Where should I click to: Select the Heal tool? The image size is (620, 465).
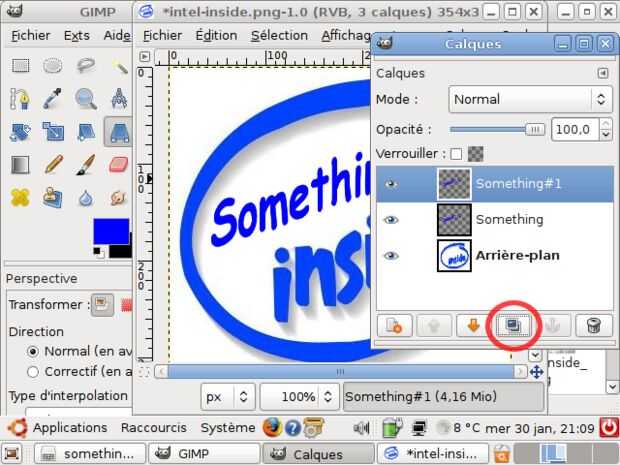pos(20,197)
